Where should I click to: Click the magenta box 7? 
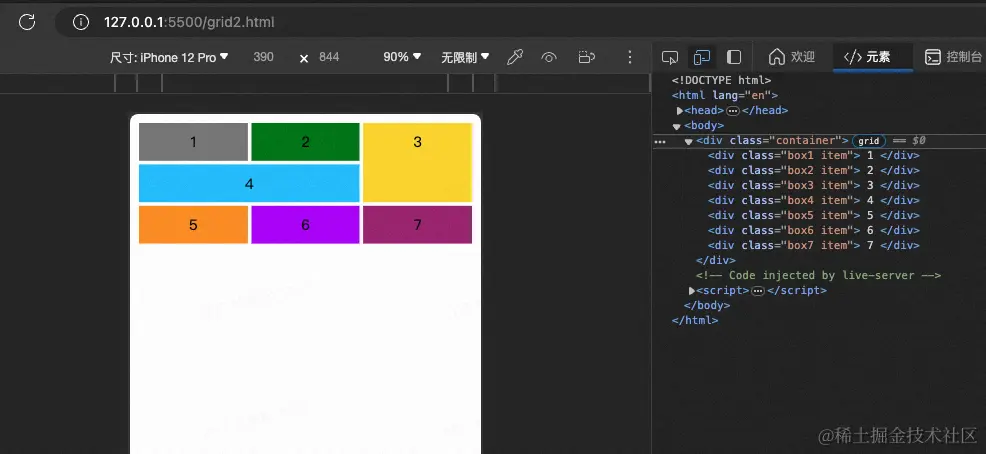(x=417, y=224)
